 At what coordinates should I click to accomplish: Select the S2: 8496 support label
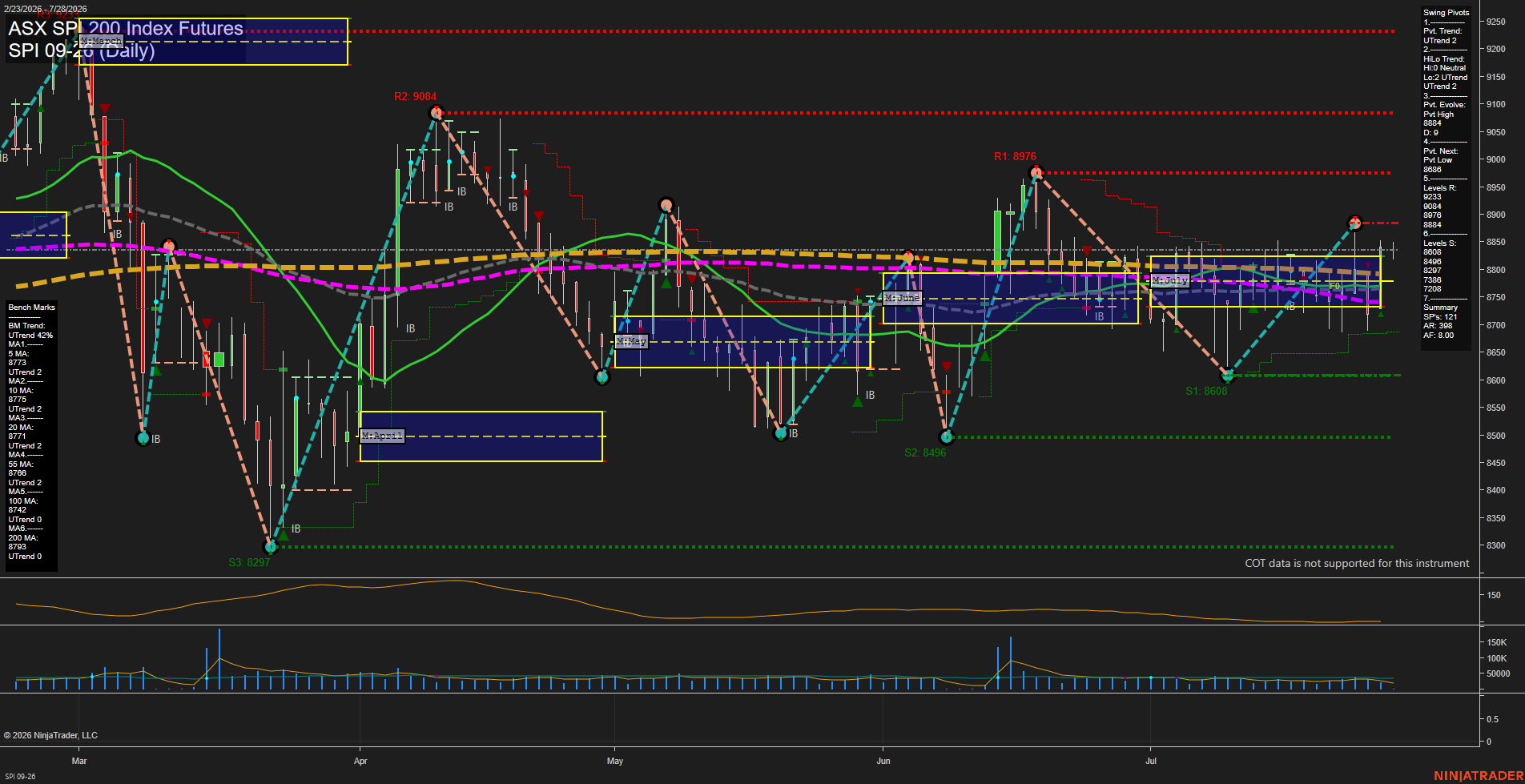pos(925,453)
